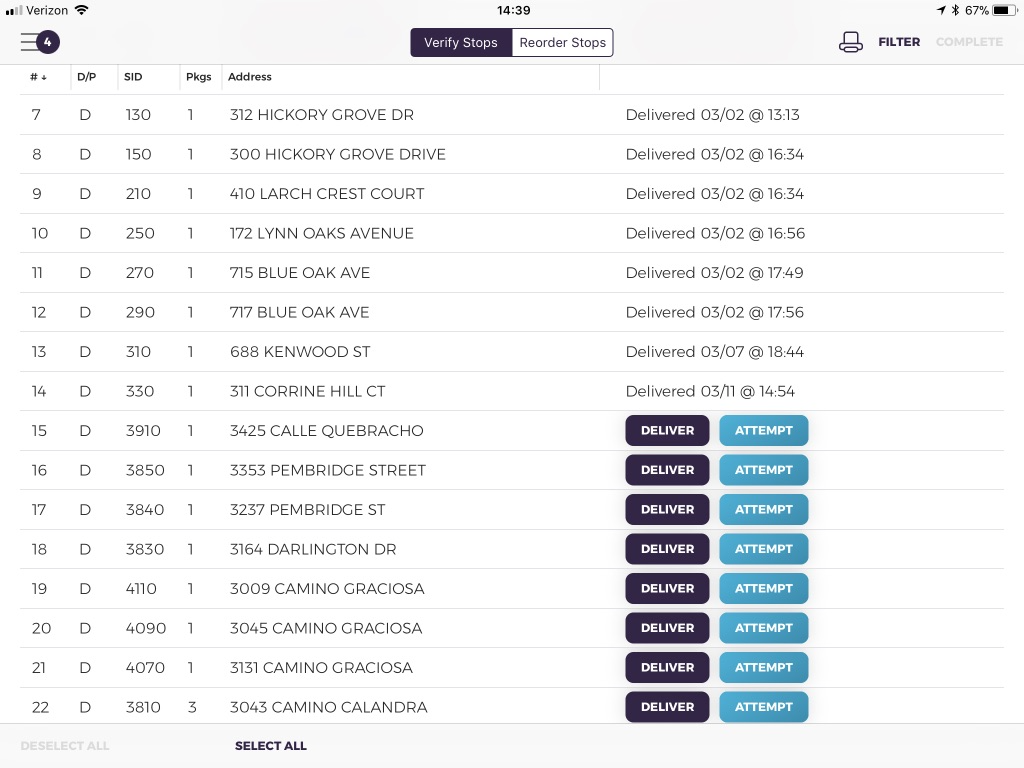Open the navigation menu with the badge
Screen dimensions: 1024x768
(x=35, y=42)
